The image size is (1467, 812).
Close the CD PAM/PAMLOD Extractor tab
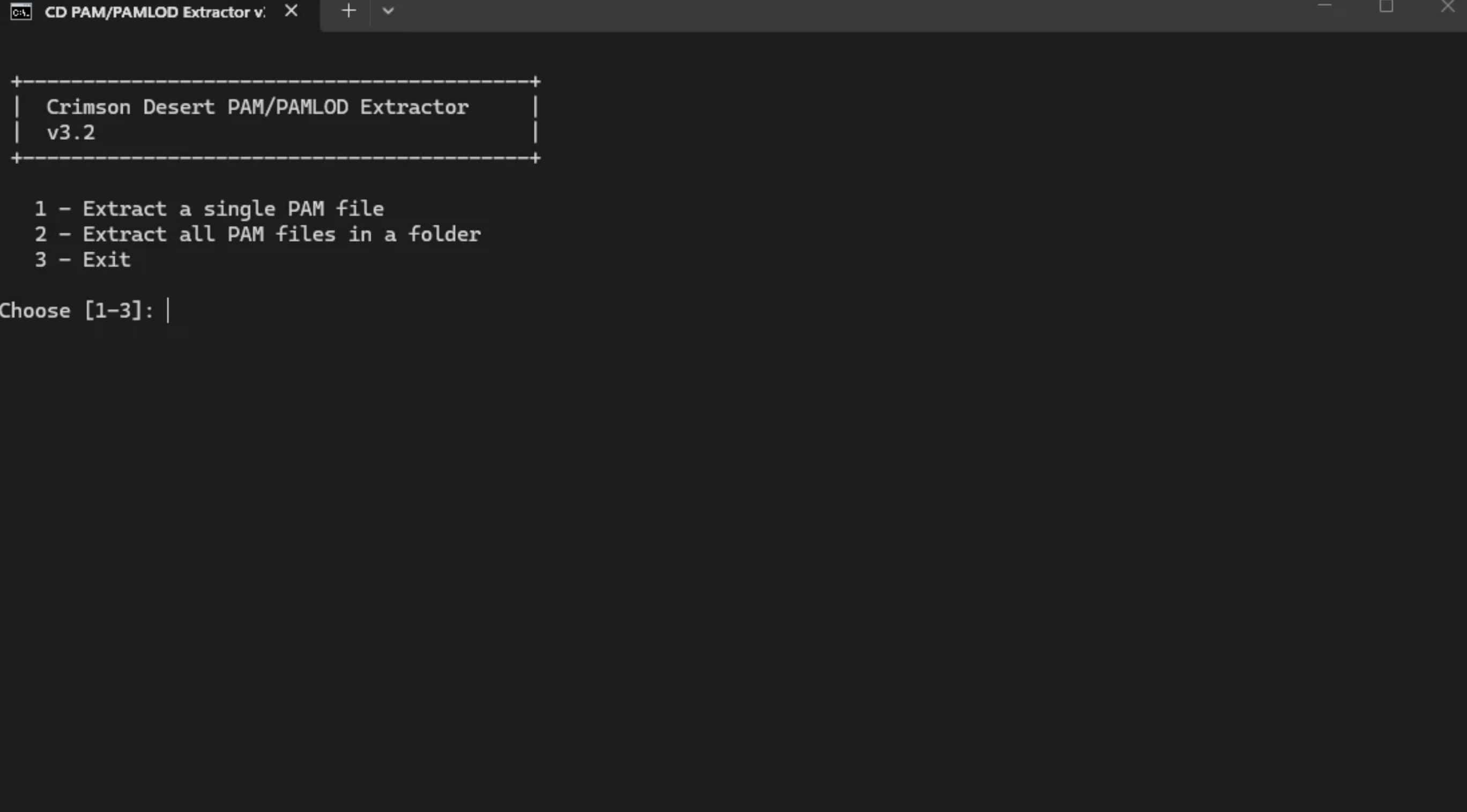point(291,11)
